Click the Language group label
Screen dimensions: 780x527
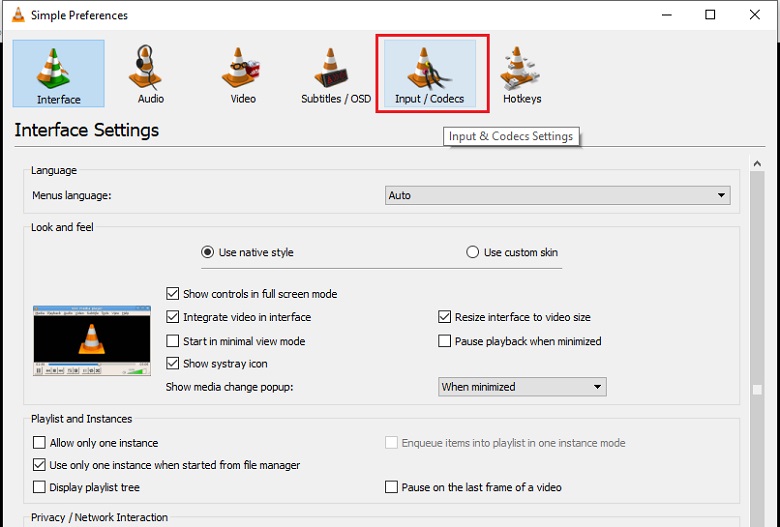pos(54,170)
